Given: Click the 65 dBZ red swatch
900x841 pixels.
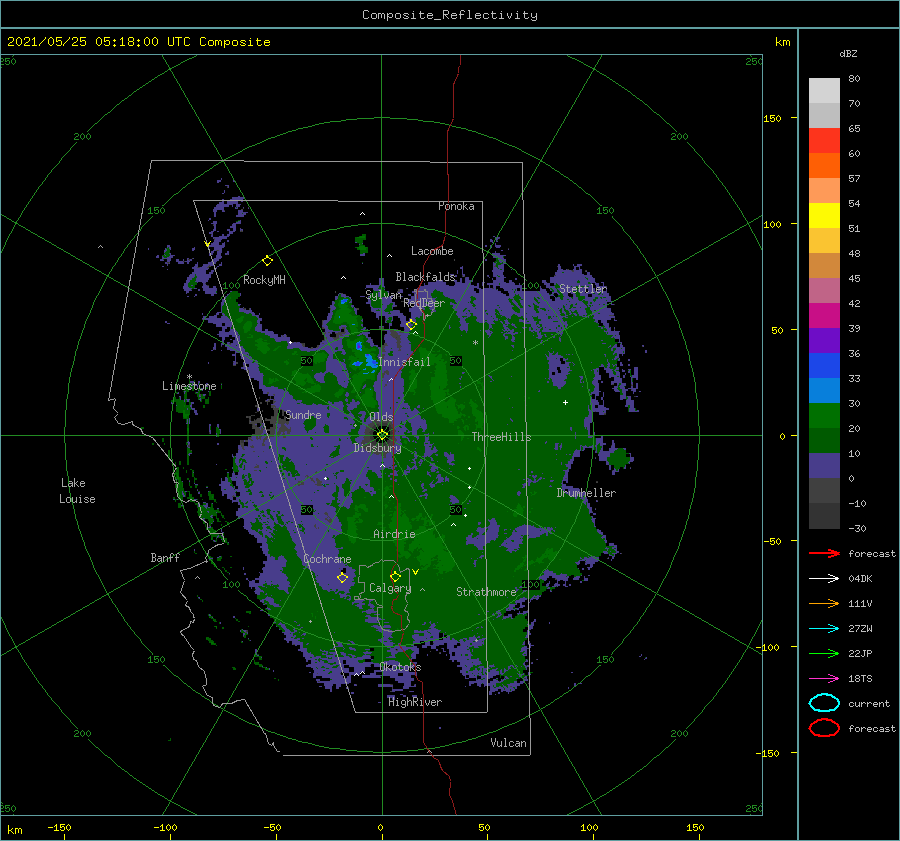Looking at the screenshot, I should click(824, 141).
